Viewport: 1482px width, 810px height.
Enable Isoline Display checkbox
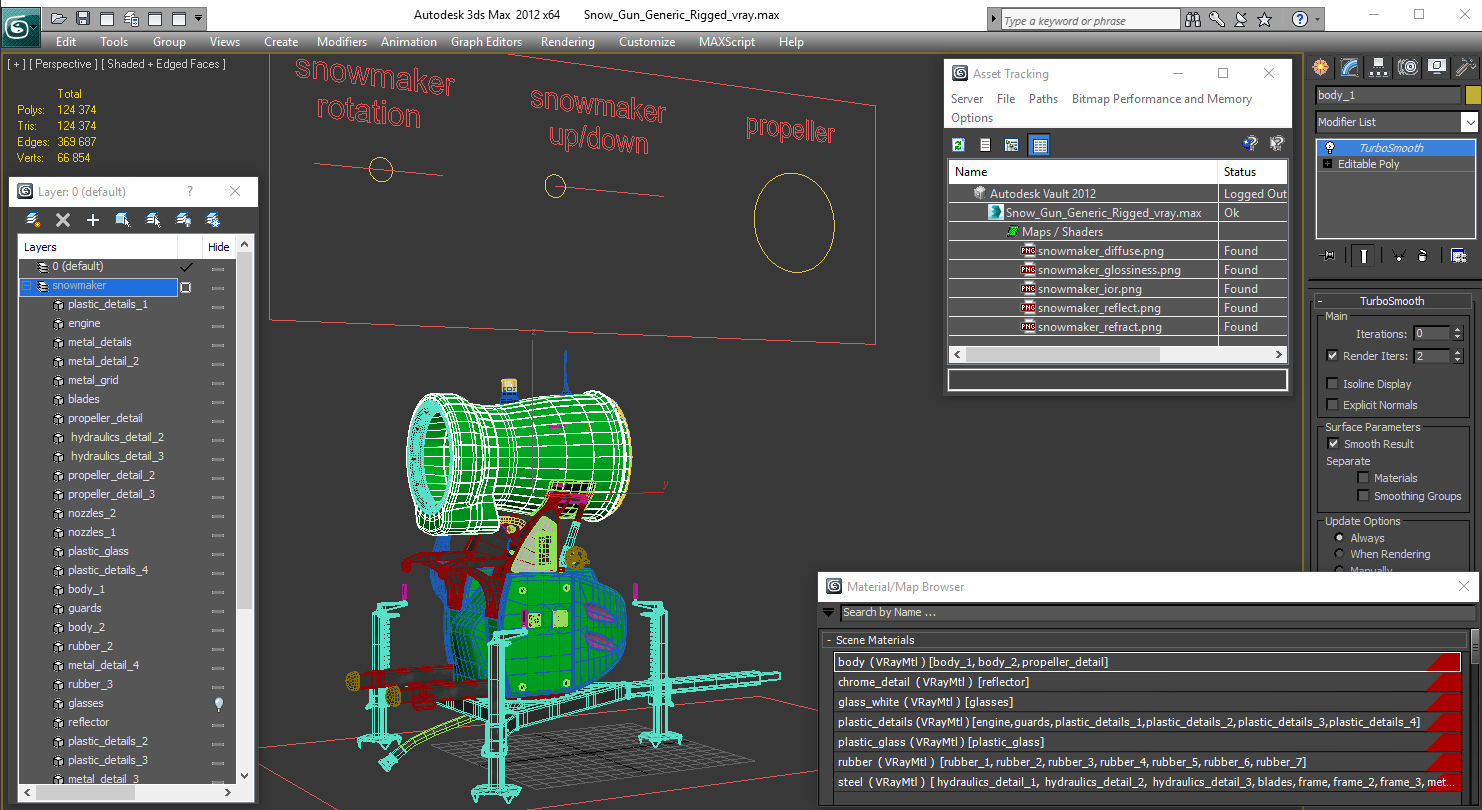(x=1332, y=384)
